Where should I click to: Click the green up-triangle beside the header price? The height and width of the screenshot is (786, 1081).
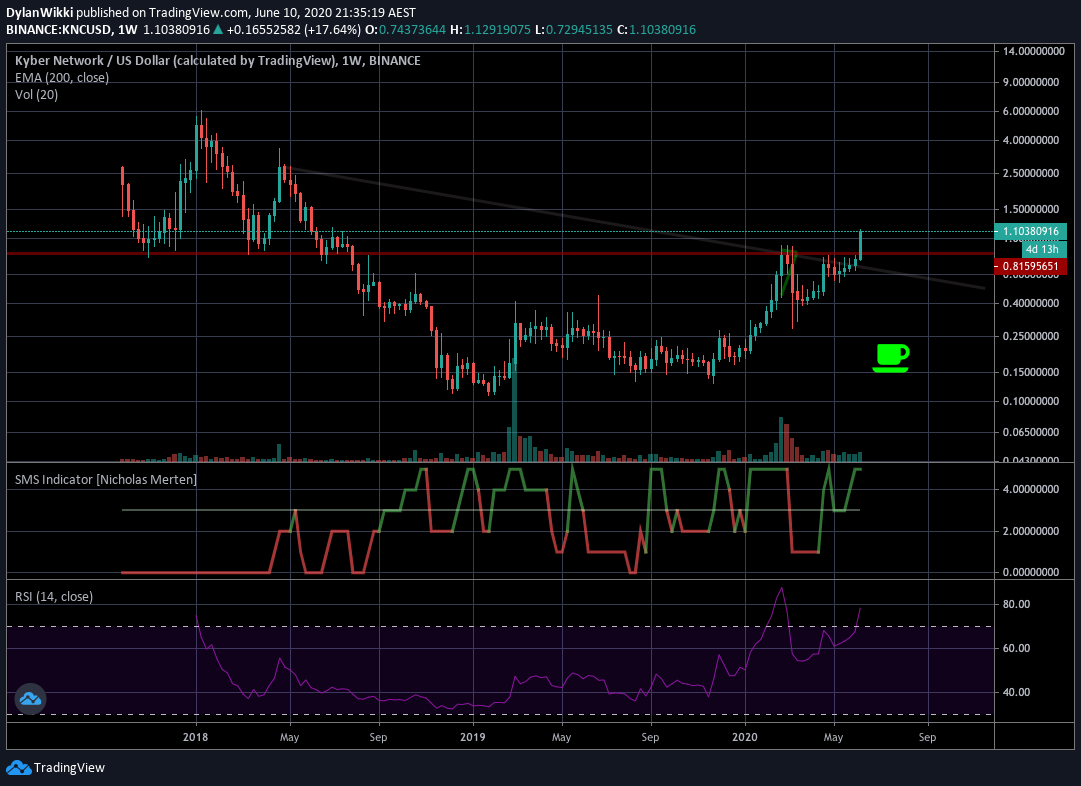click(x=218, y=30)
